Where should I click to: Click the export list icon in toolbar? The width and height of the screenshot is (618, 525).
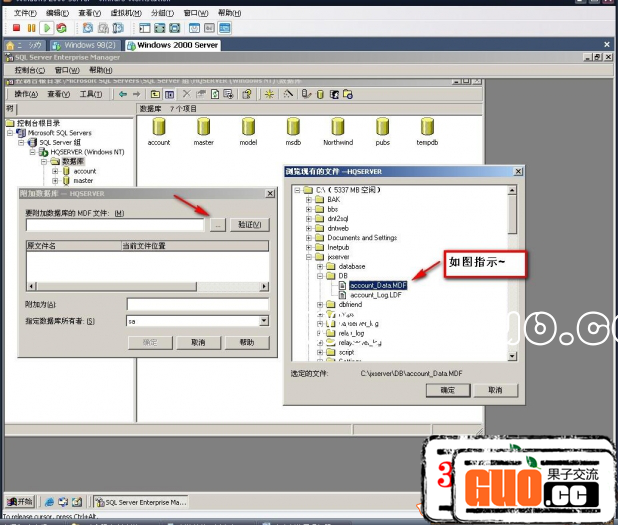click(228, 94)
